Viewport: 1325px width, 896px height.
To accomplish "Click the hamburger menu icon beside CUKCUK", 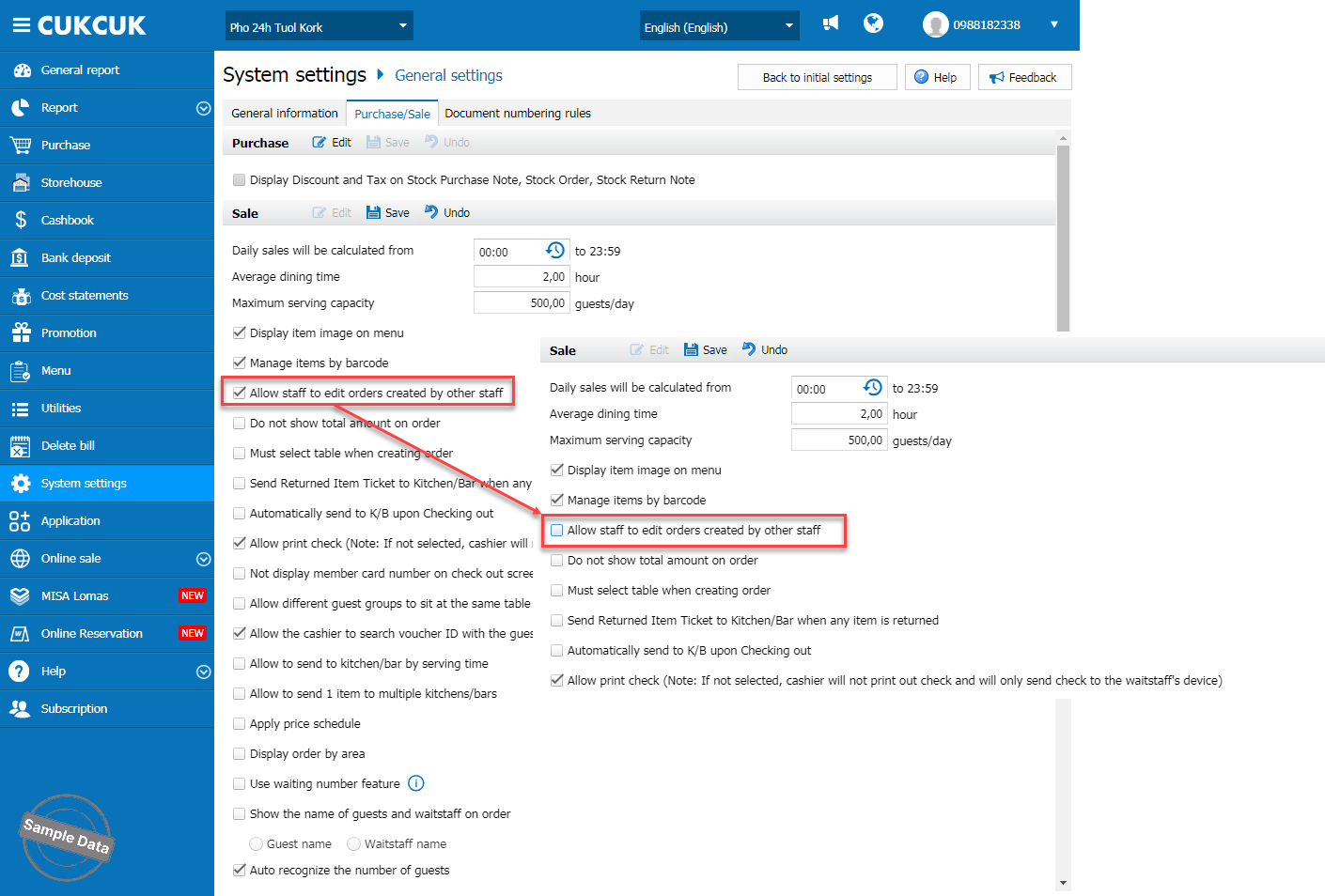I will [x=21, y=25].
